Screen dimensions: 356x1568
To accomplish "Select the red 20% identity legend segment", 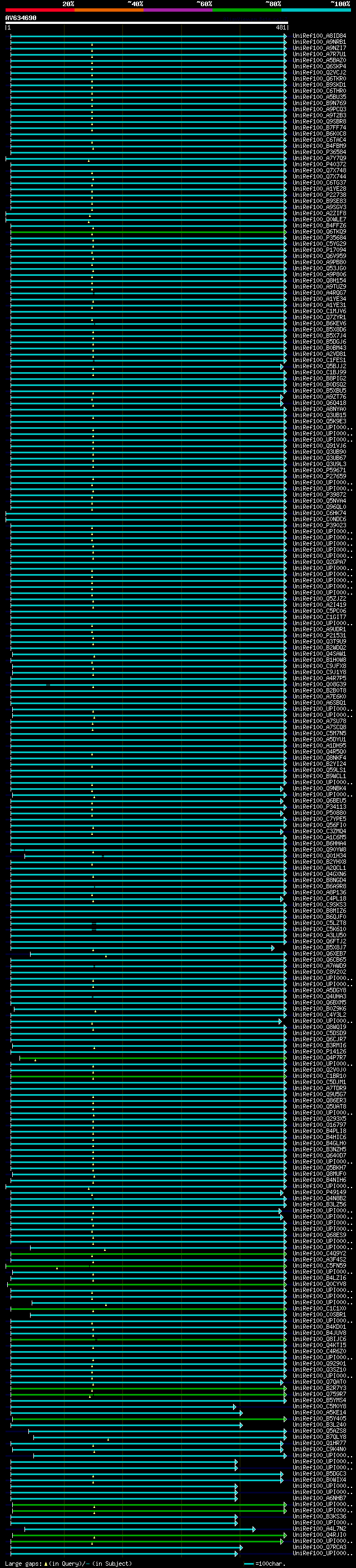I will pyautogui.click(x=39, y=10).
